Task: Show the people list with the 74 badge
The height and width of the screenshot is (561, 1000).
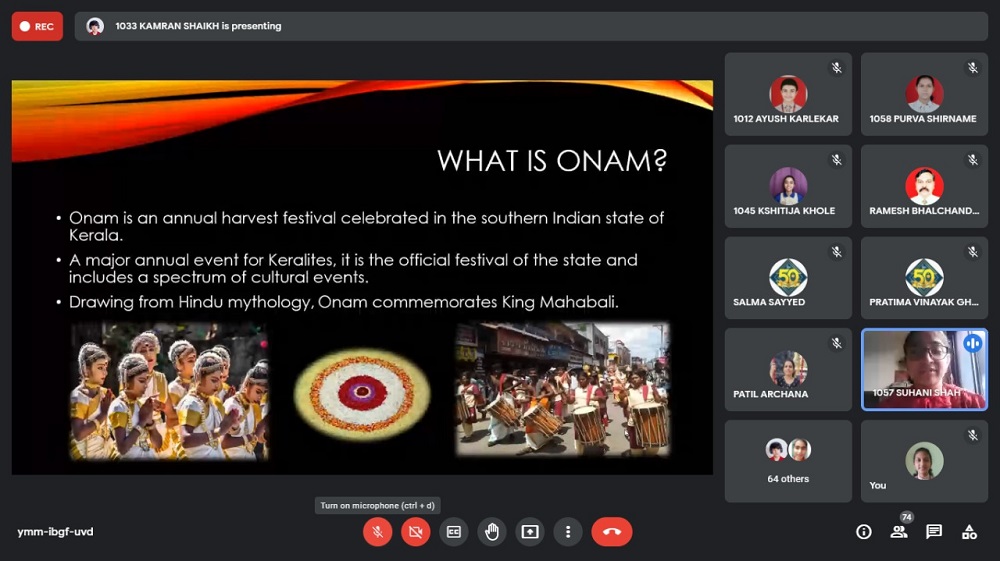Action: tap(899, 532)
